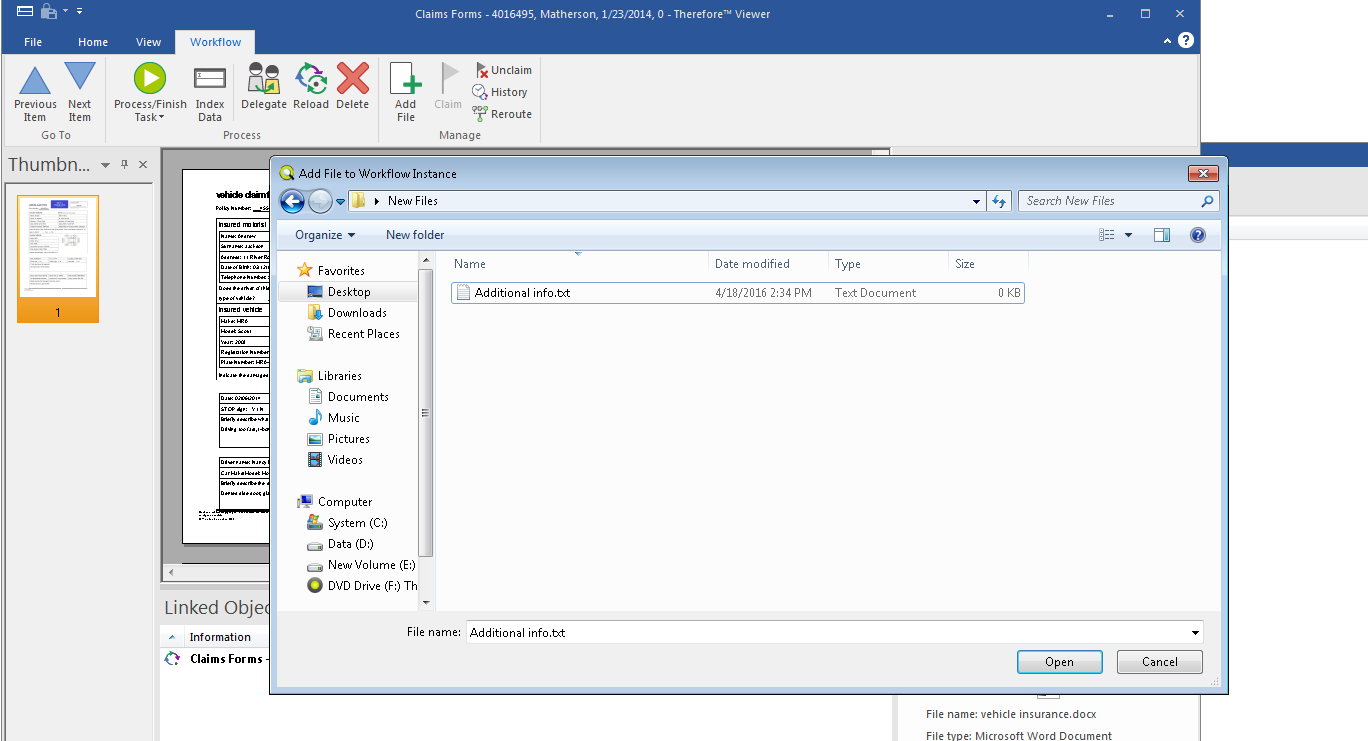
Task: Expand the File name combo box
Action: point(1195,633)
